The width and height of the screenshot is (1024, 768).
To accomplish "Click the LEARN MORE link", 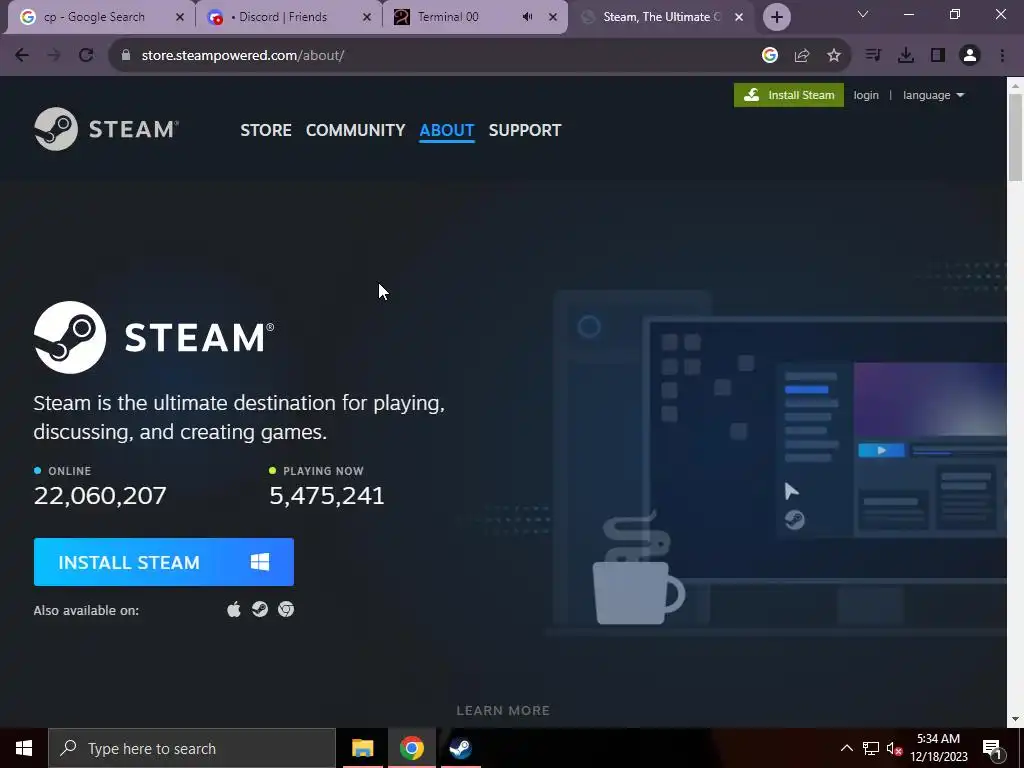I will pyautogui.click(x=503, y=711).
